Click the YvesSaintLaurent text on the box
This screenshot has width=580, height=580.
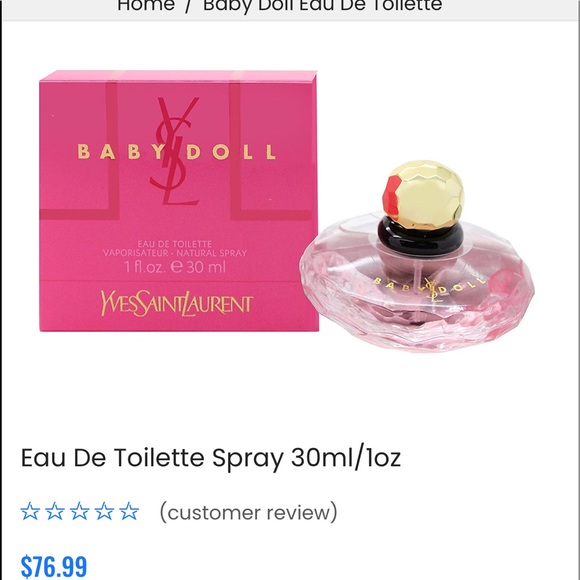[x=177, y=305]
